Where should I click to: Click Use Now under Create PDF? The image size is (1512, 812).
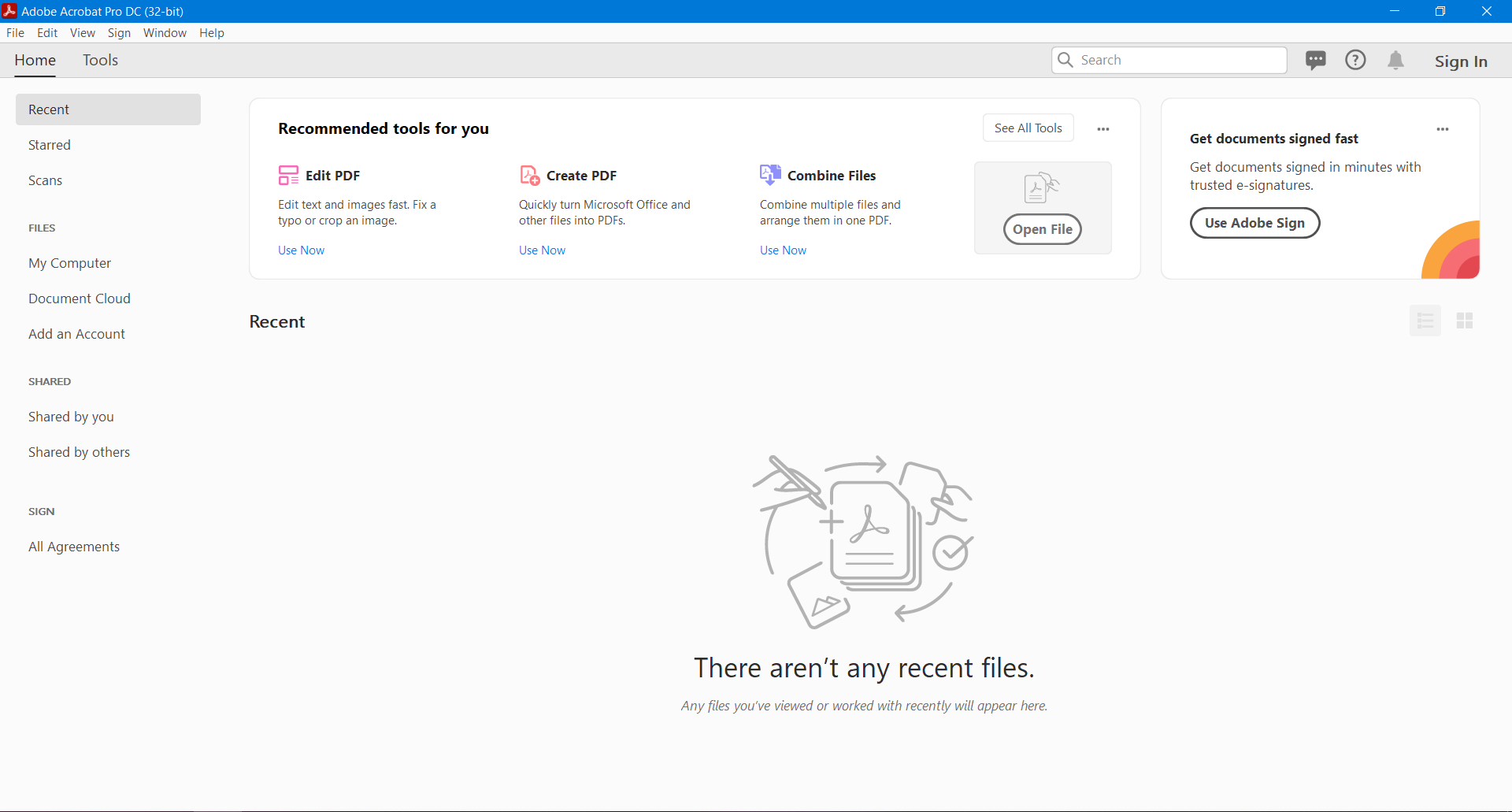[x=542, y=250]
